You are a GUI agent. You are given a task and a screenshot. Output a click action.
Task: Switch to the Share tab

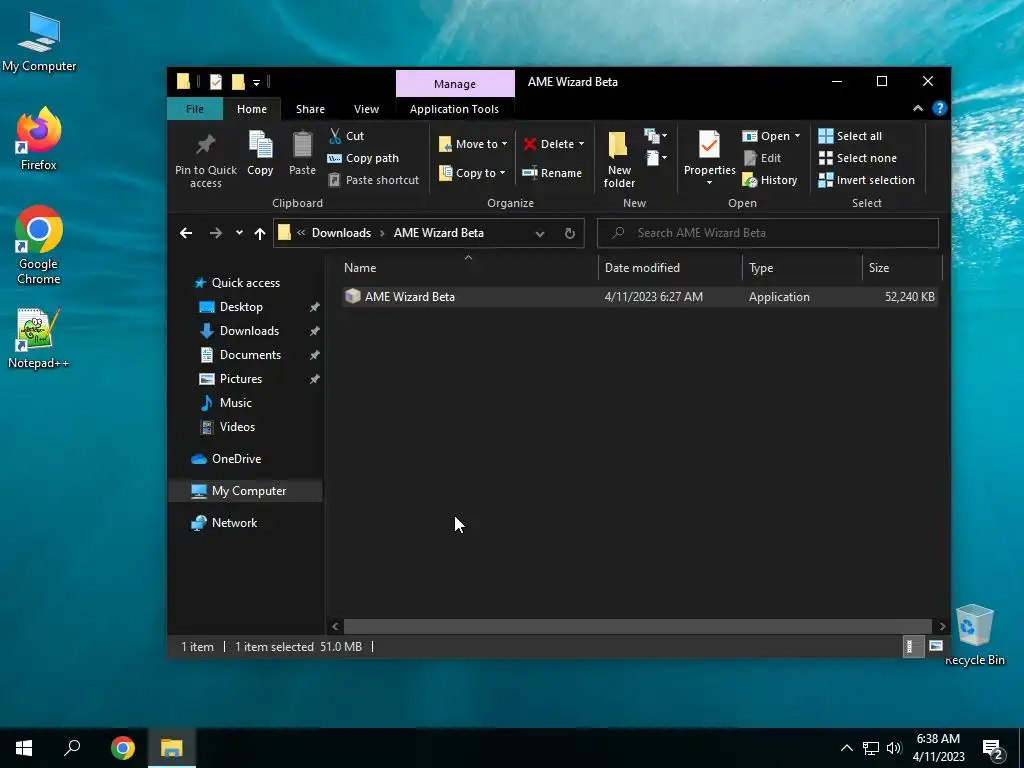(310, 109)
